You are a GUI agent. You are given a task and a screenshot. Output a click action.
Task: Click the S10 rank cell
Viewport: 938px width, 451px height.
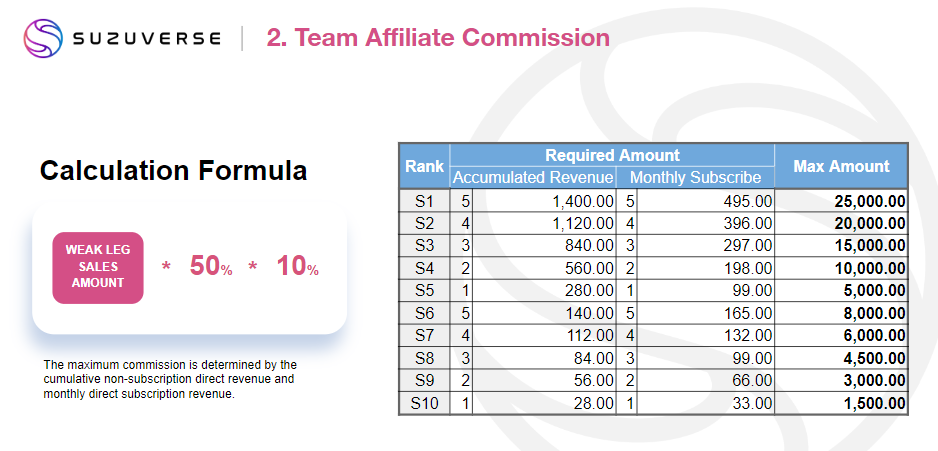coord(424,404)
